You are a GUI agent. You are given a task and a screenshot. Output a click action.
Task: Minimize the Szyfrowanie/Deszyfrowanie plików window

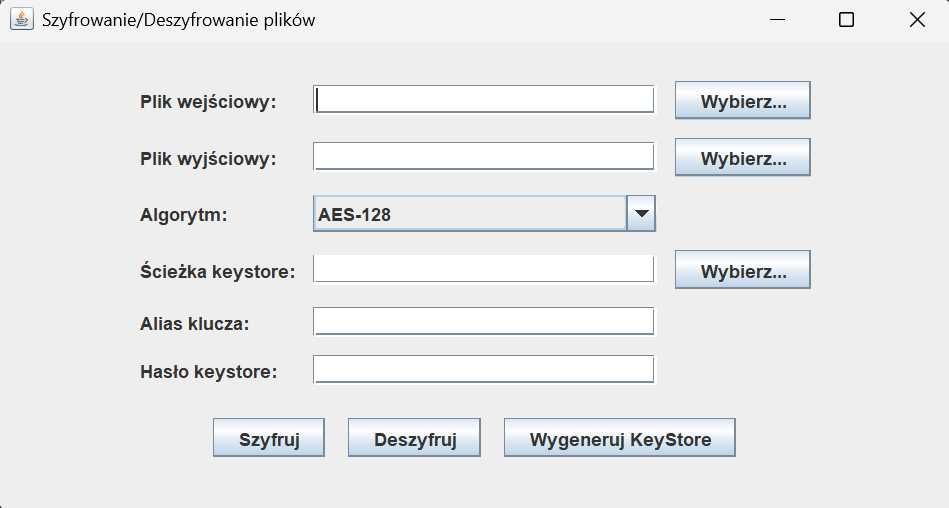pyautogui.click(x=776, y=20)
